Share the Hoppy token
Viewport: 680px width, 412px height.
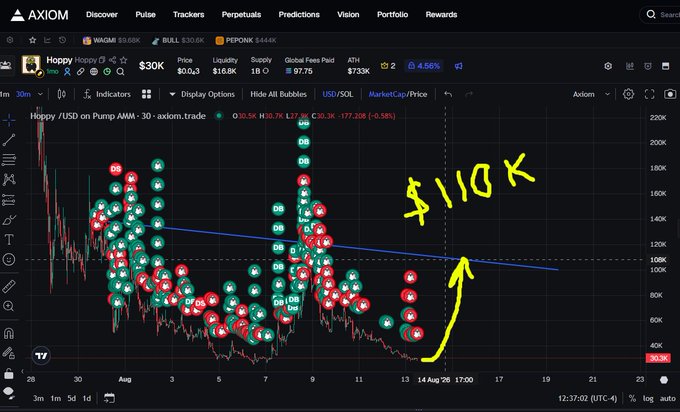click(x=112, y=60)
